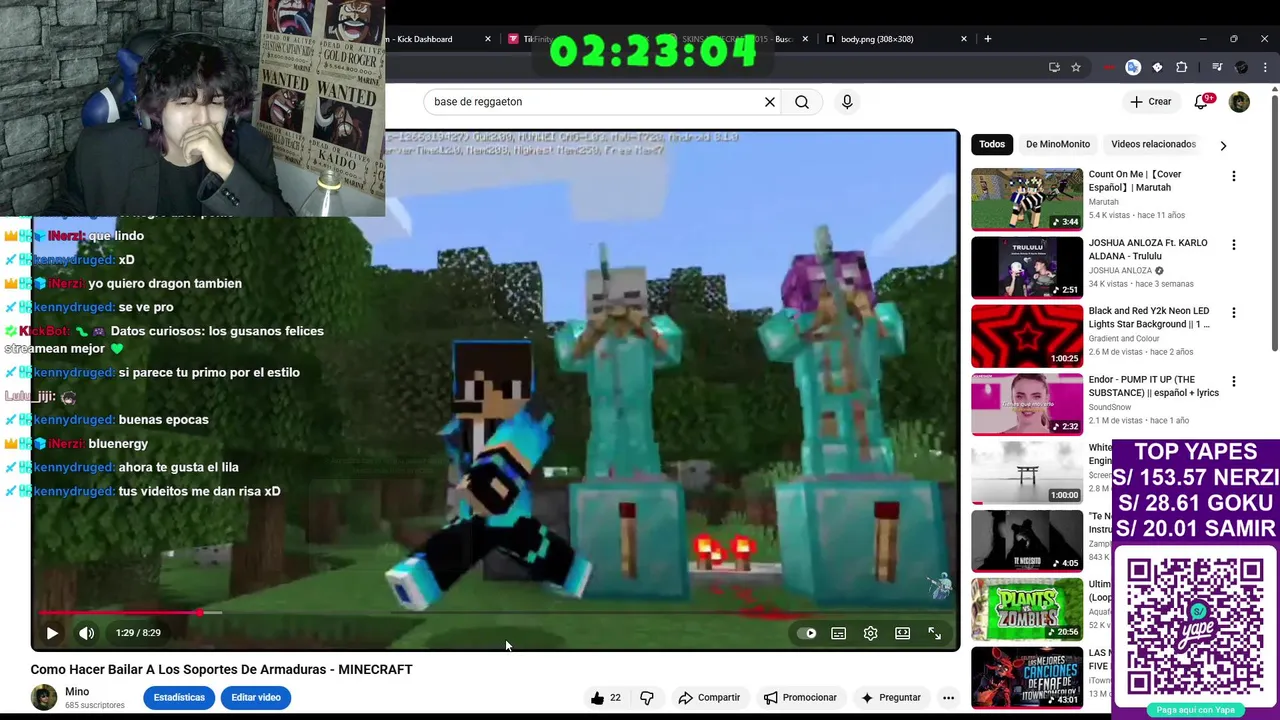The image size is (1280, 720).
Task: Open options for JOSHUA ANLOZA Trululu video
Action: [x=1233, y=245]
